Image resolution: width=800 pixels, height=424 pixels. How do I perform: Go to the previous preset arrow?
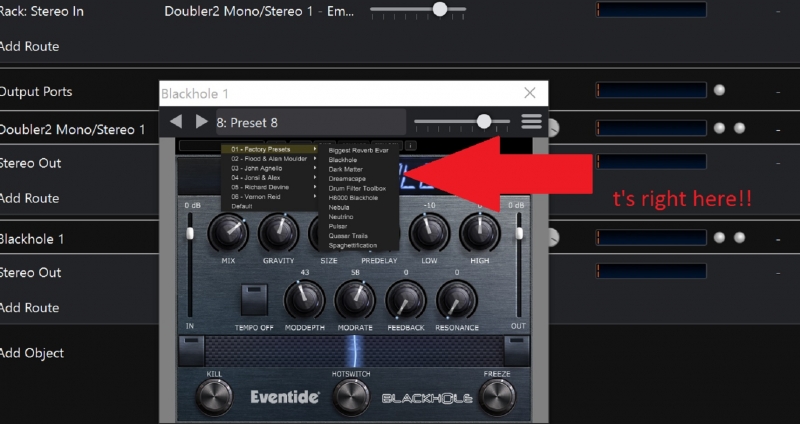(x=176, y=122)
